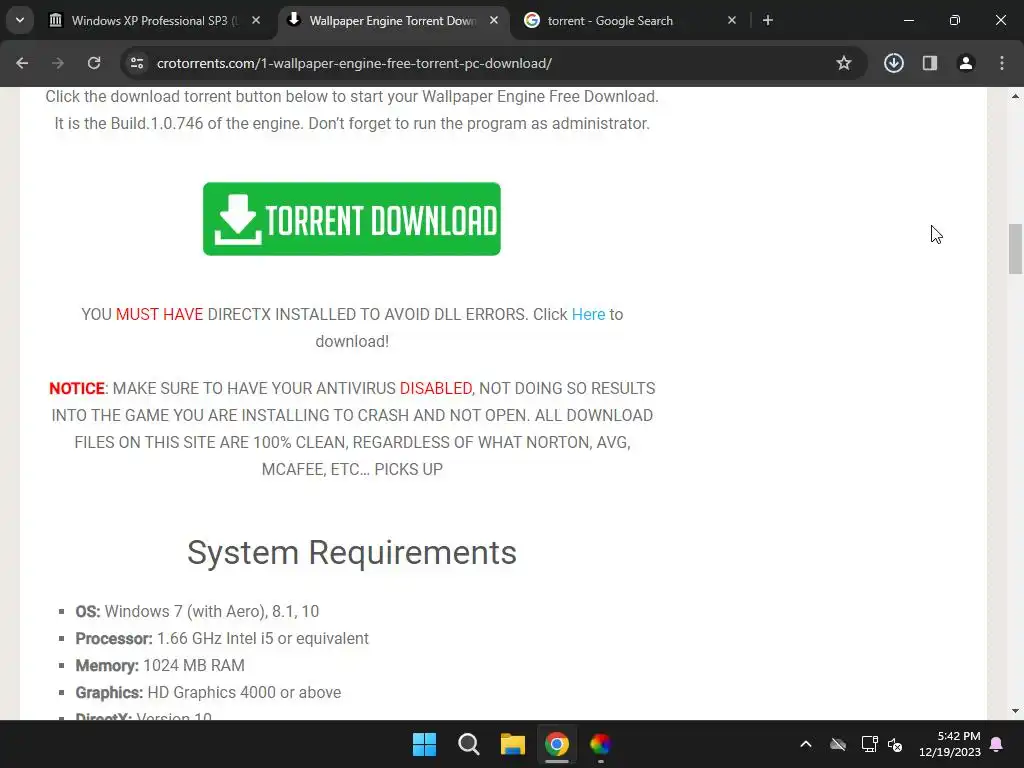Click the Here link for DirectX
The image size is (1024, 768).
pos(588,314)
